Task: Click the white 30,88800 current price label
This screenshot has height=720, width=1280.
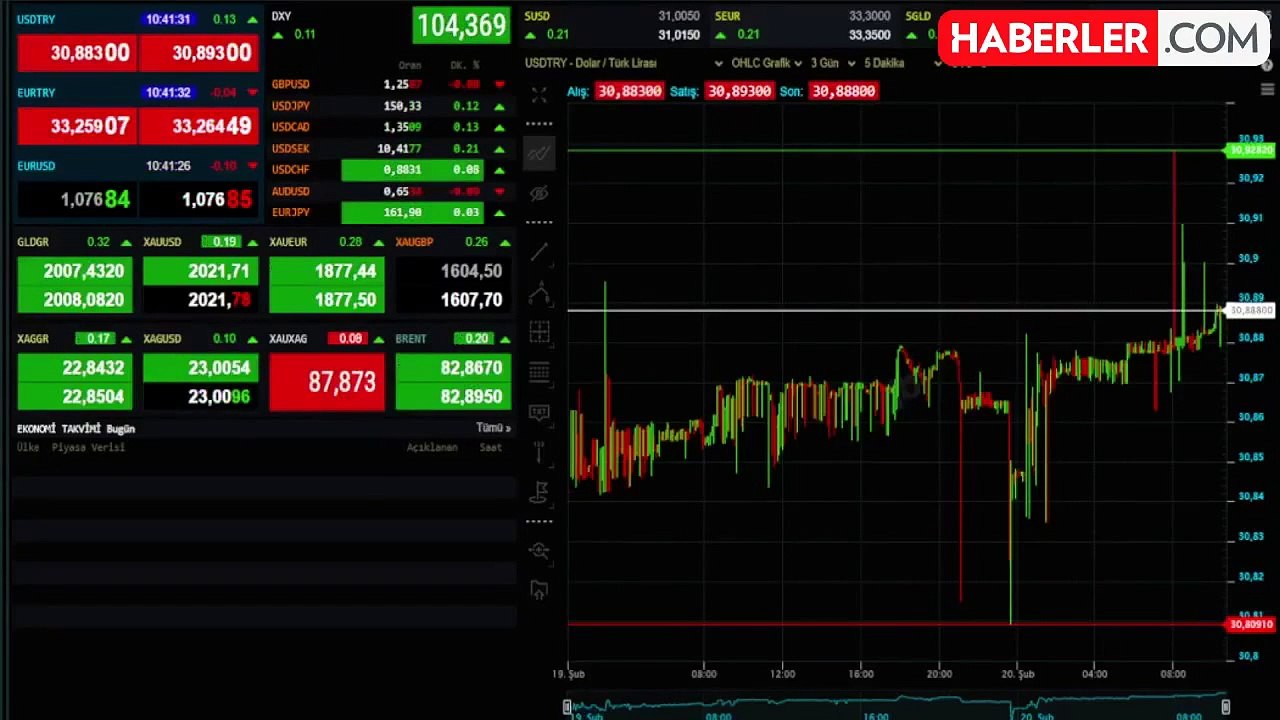Action: point(1250,310)
